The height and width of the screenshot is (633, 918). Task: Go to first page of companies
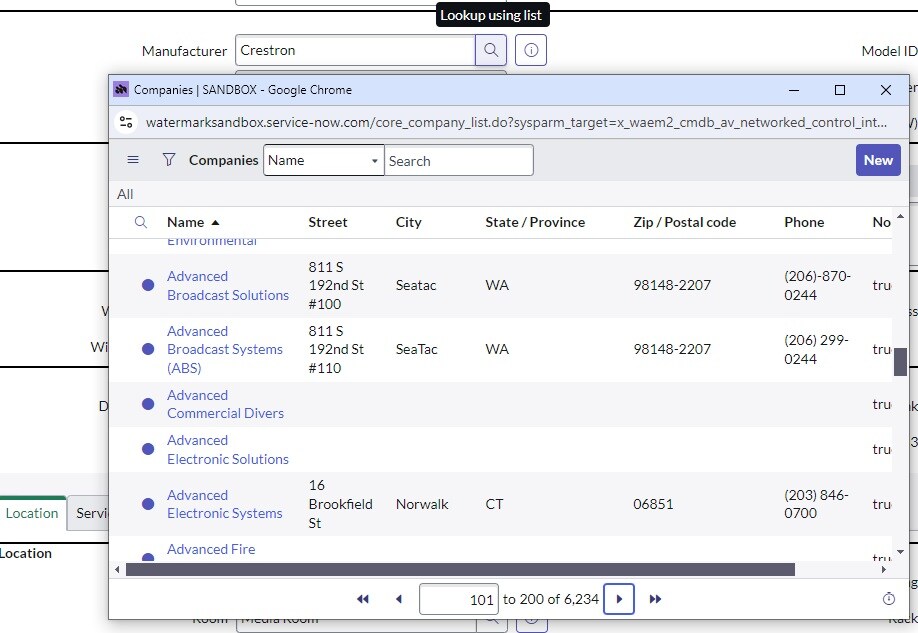point(363,599)
